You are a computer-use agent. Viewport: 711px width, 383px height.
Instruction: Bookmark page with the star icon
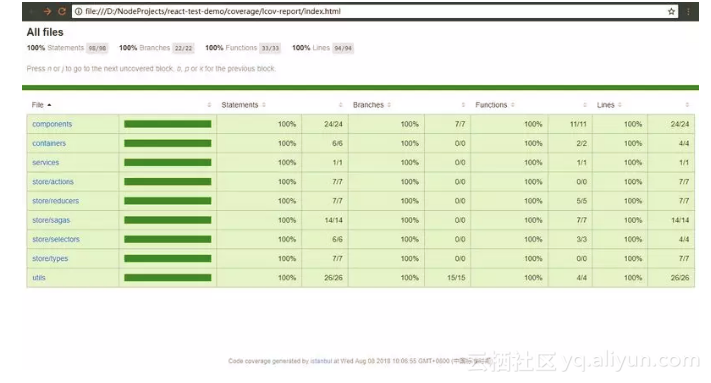671,11
